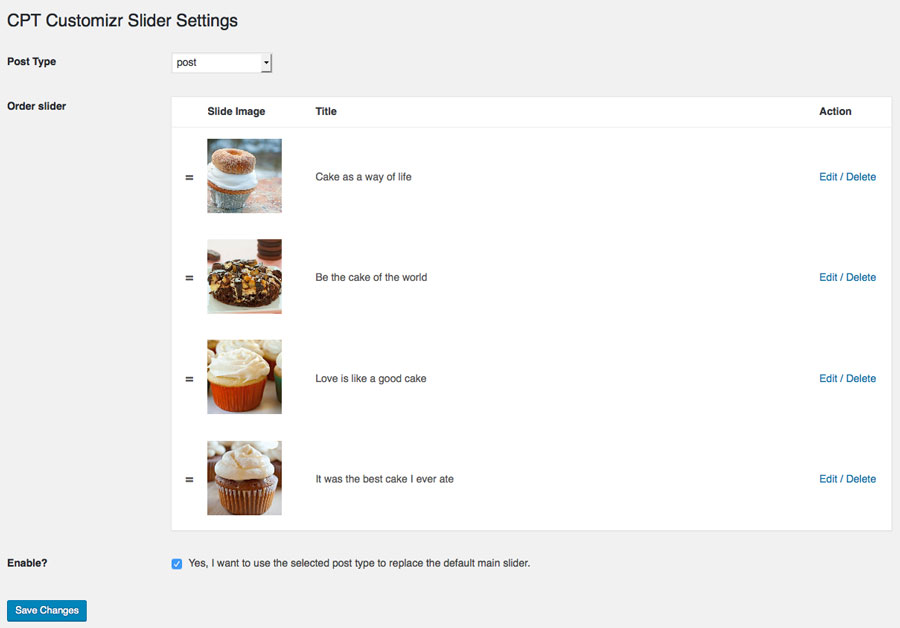The width and height of the screenshot is (900, 628).
Task: Click the 'Title' column header
Action: click(x=326, y=111)
